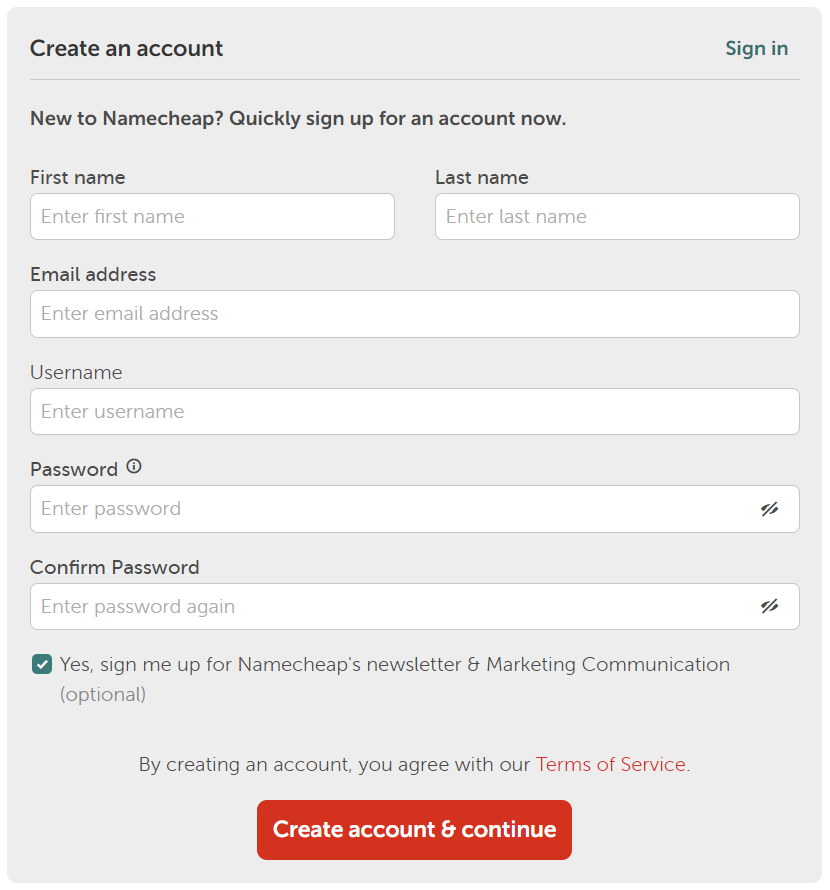This screenshot has height=890, width=830.
Task: Click the Confirm Password label
Action: (115, 567)
